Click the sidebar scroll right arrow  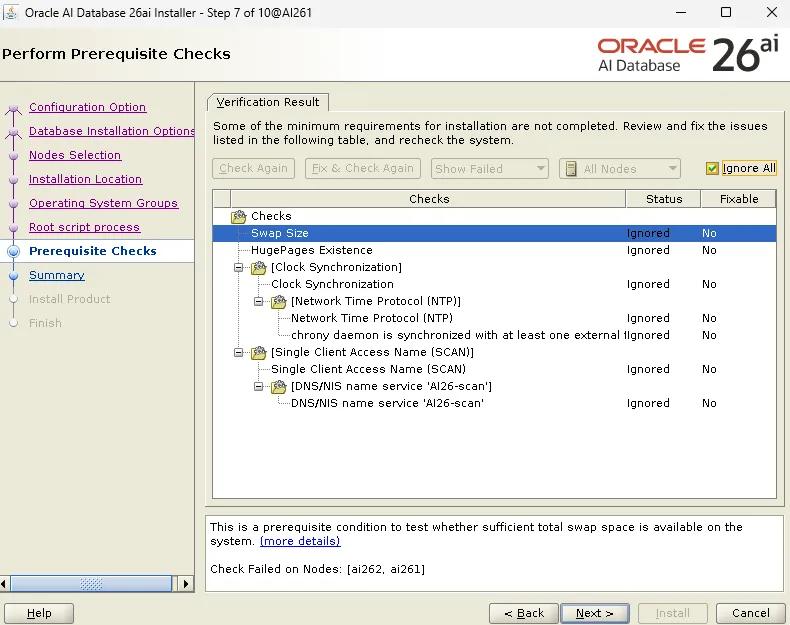click(x=185, y=584)
